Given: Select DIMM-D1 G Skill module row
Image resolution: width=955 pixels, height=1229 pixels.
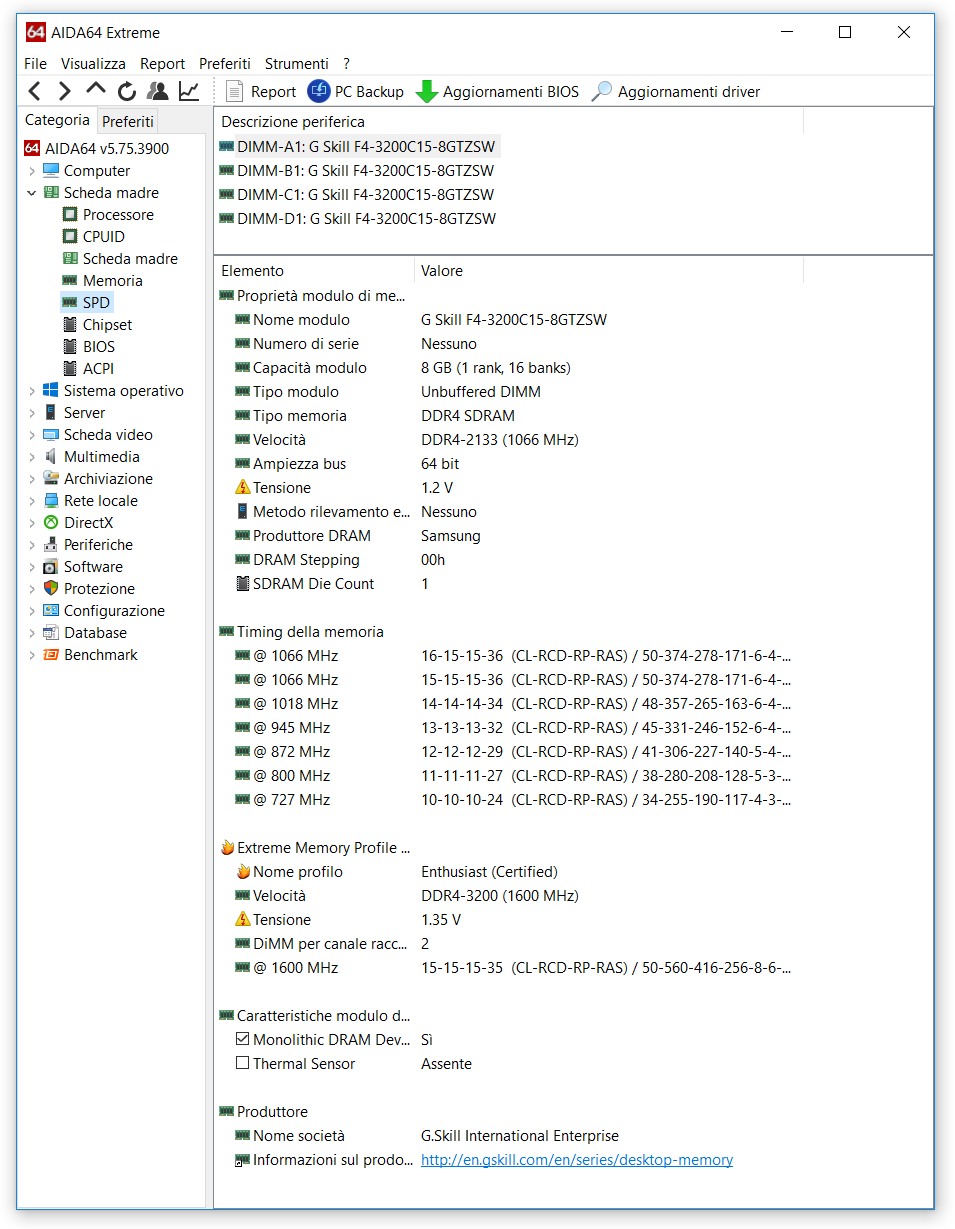Looking at the screenshot, I should (x=357, y=219).
